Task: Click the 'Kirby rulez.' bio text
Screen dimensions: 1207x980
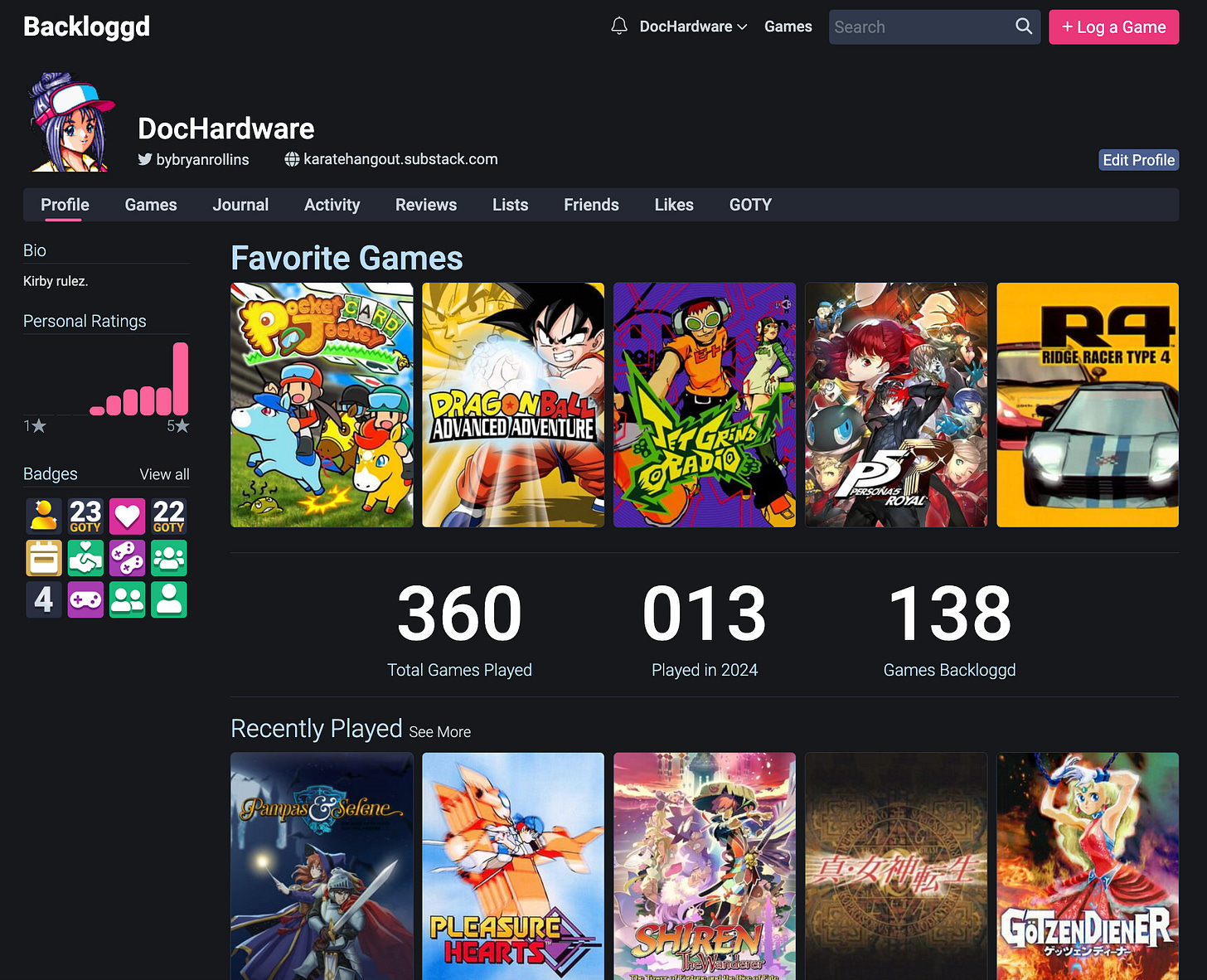Action: click(x=56, y=281)
